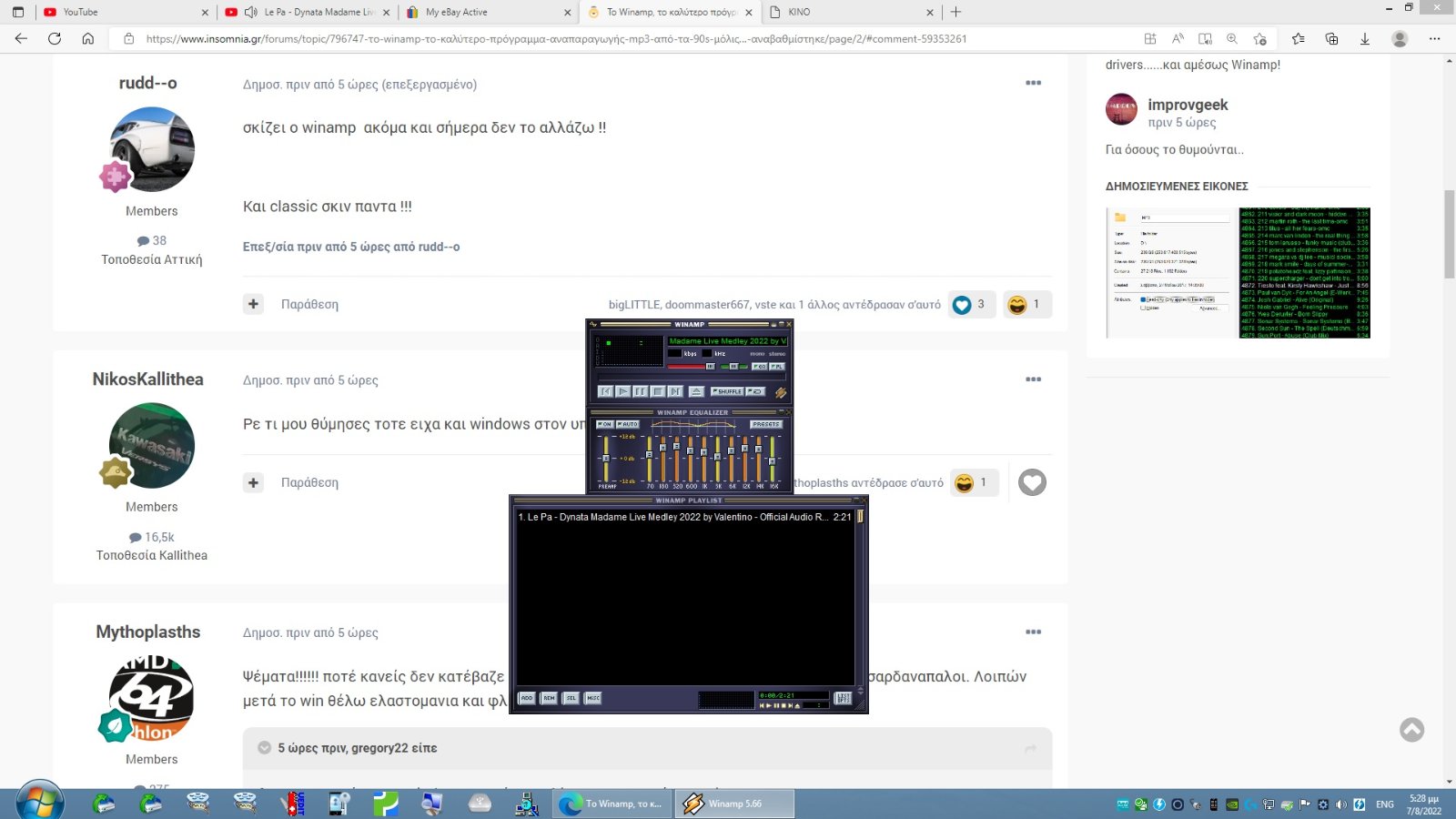Open Windows Start menu orb

click(x=40, y=803)
